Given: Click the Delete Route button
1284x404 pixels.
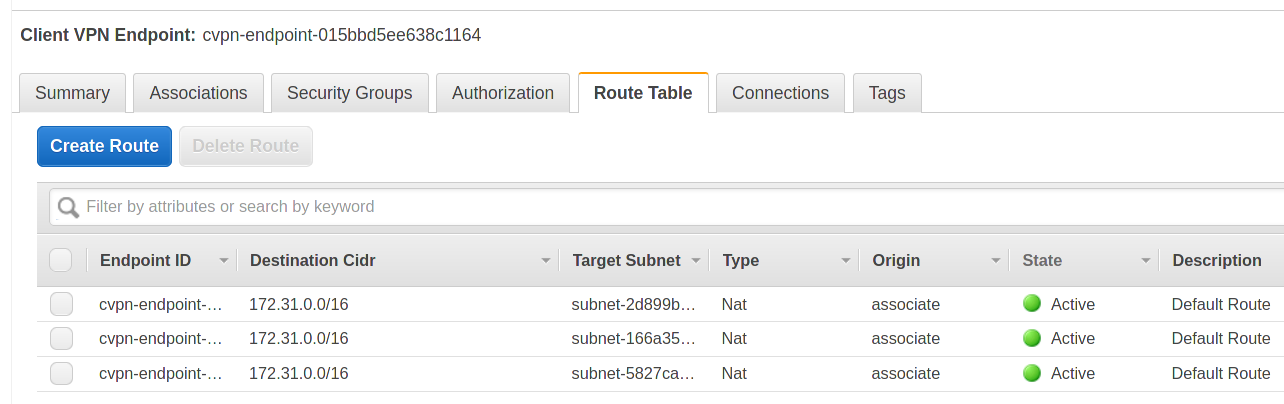Looking at the screenshot, I should (245, 146).
